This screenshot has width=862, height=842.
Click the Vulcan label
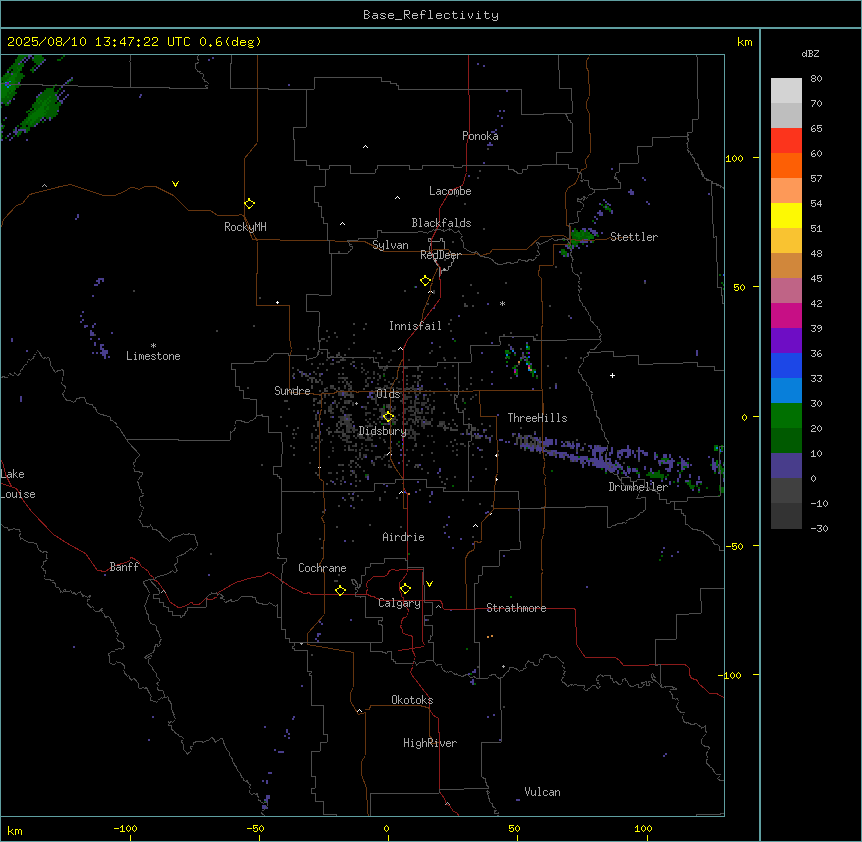pyautogui.click(x=543, y=792)
